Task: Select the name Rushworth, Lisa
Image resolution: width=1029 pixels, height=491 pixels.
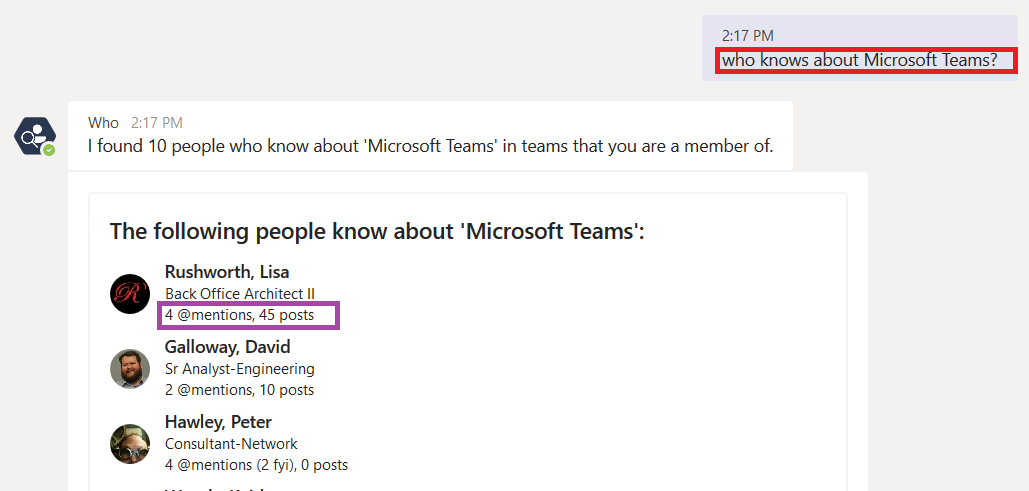Action: (227, 272)
